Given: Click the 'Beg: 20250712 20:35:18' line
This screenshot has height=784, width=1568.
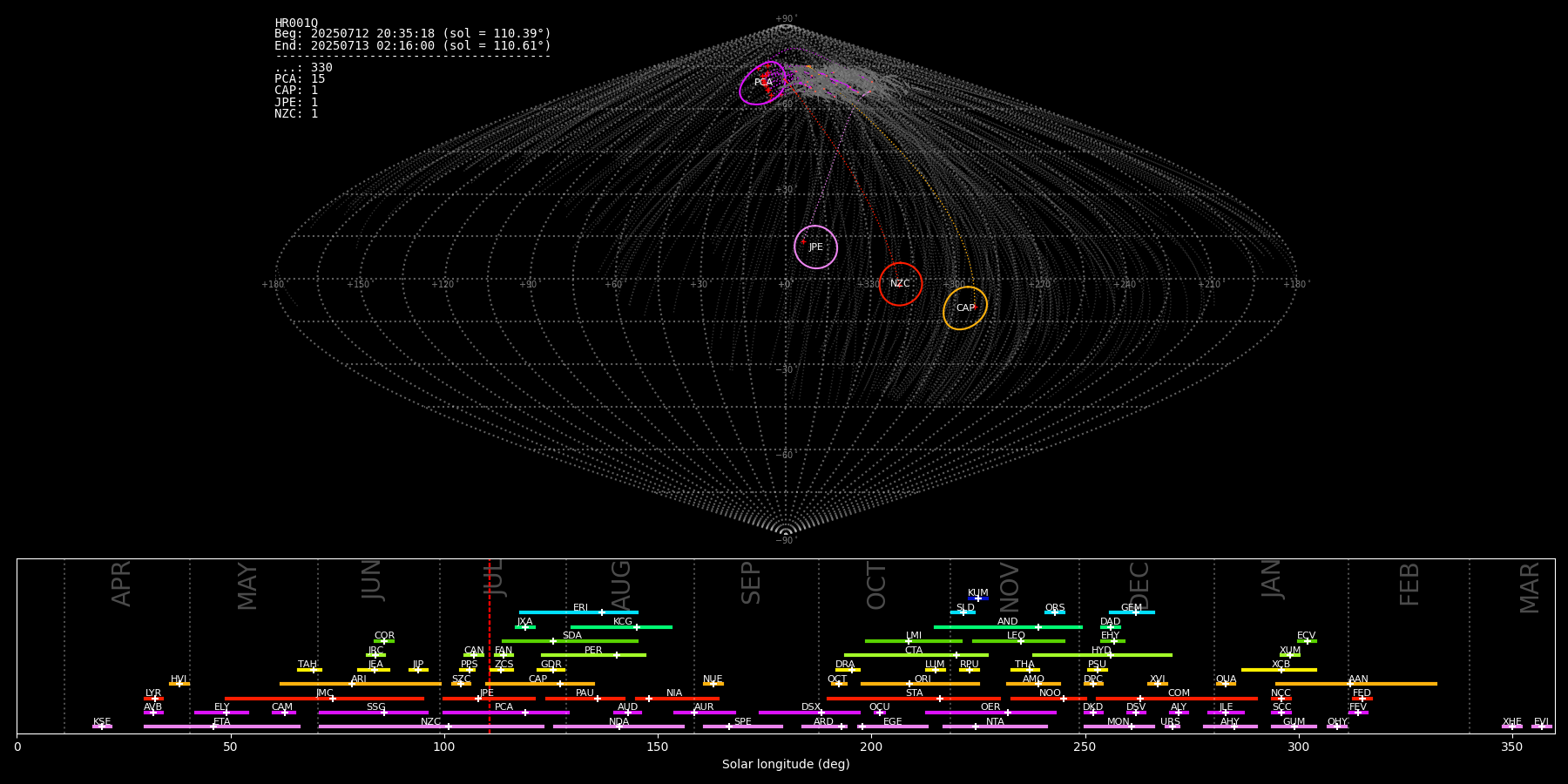Looking at the screenshot, I should coord(413,34).
